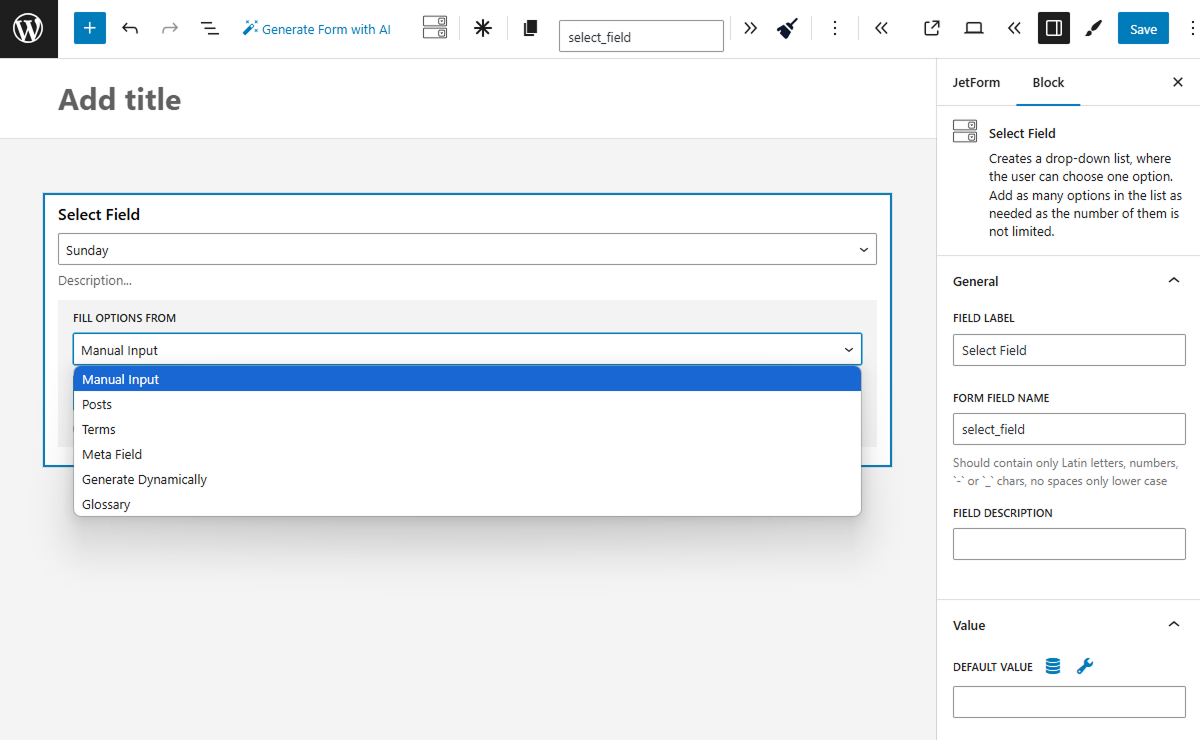Insert dynamic data via the database icon
Viewport: 1200px width, 740px height.
pos(1052,666)
